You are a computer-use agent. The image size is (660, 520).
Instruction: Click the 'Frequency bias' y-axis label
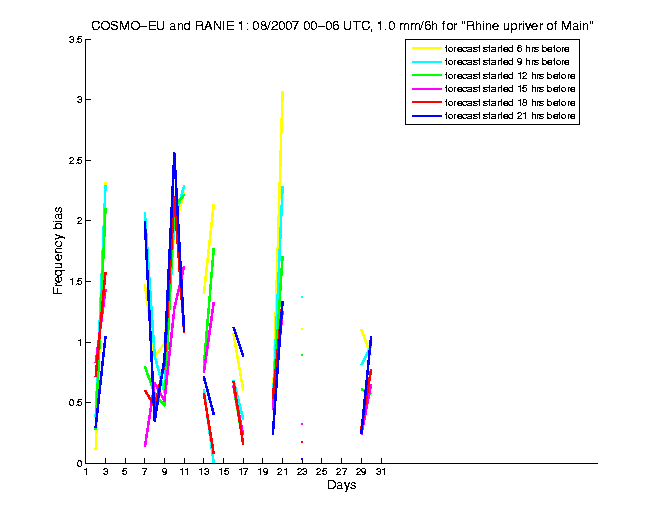pyautogui.click(x=58, y=251)
